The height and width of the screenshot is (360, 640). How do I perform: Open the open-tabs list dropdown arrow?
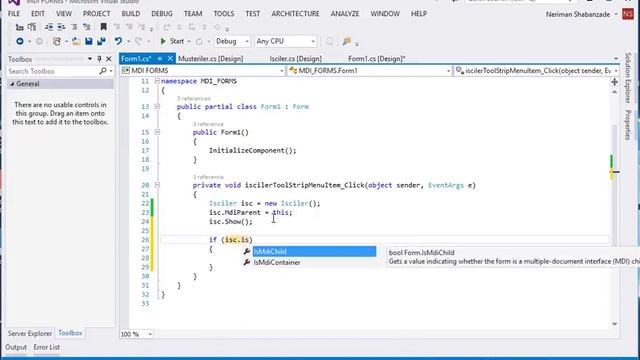tap(616, 59)
